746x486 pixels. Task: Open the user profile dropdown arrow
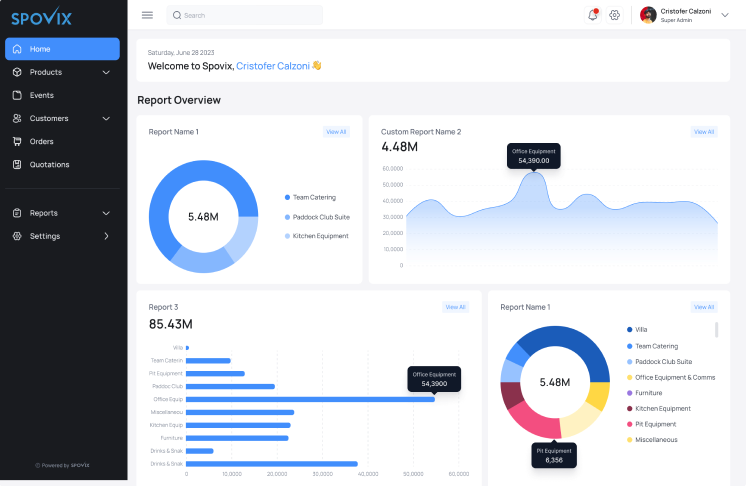(x=724, y=14)
